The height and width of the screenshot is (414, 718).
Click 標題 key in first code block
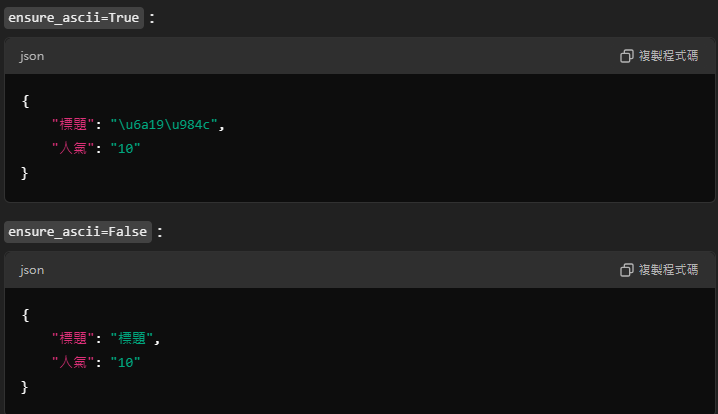tap(73, 125)
